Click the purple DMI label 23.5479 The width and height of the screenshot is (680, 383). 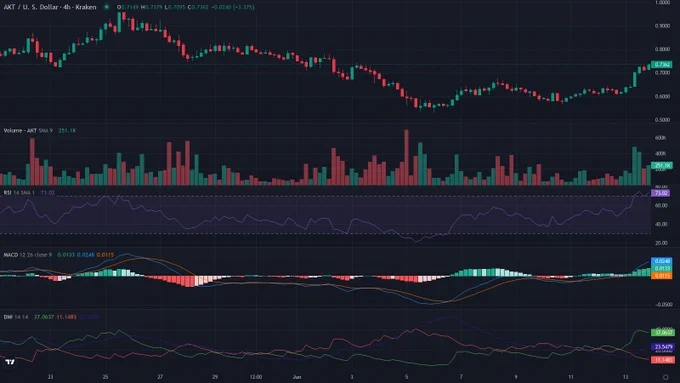(x=663, y=347)
